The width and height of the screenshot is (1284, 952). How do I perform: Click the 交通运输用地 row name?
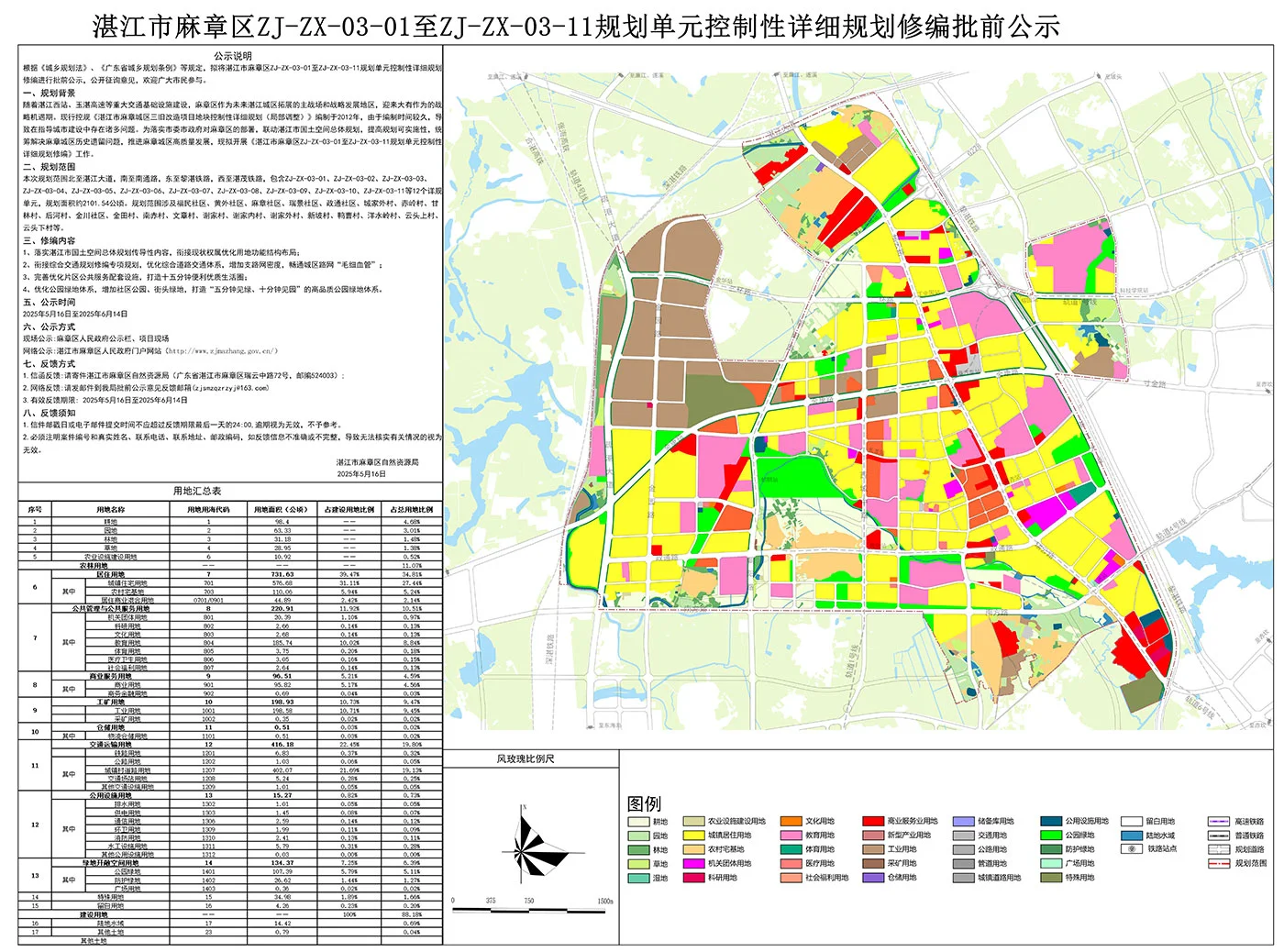pos(111,744)
